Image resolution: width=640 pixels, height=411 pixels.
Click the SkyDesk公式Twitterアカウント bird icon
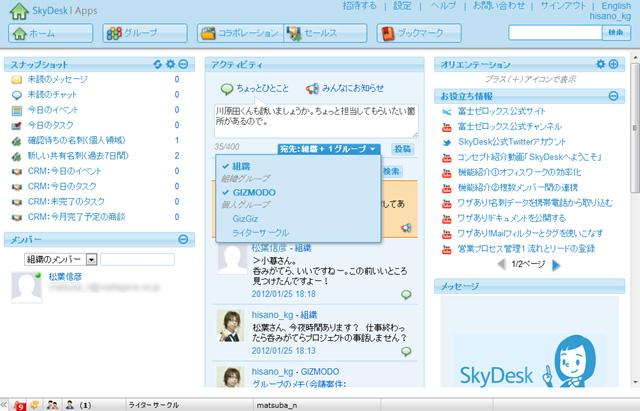pyautogui.click(x=447, y=142)
